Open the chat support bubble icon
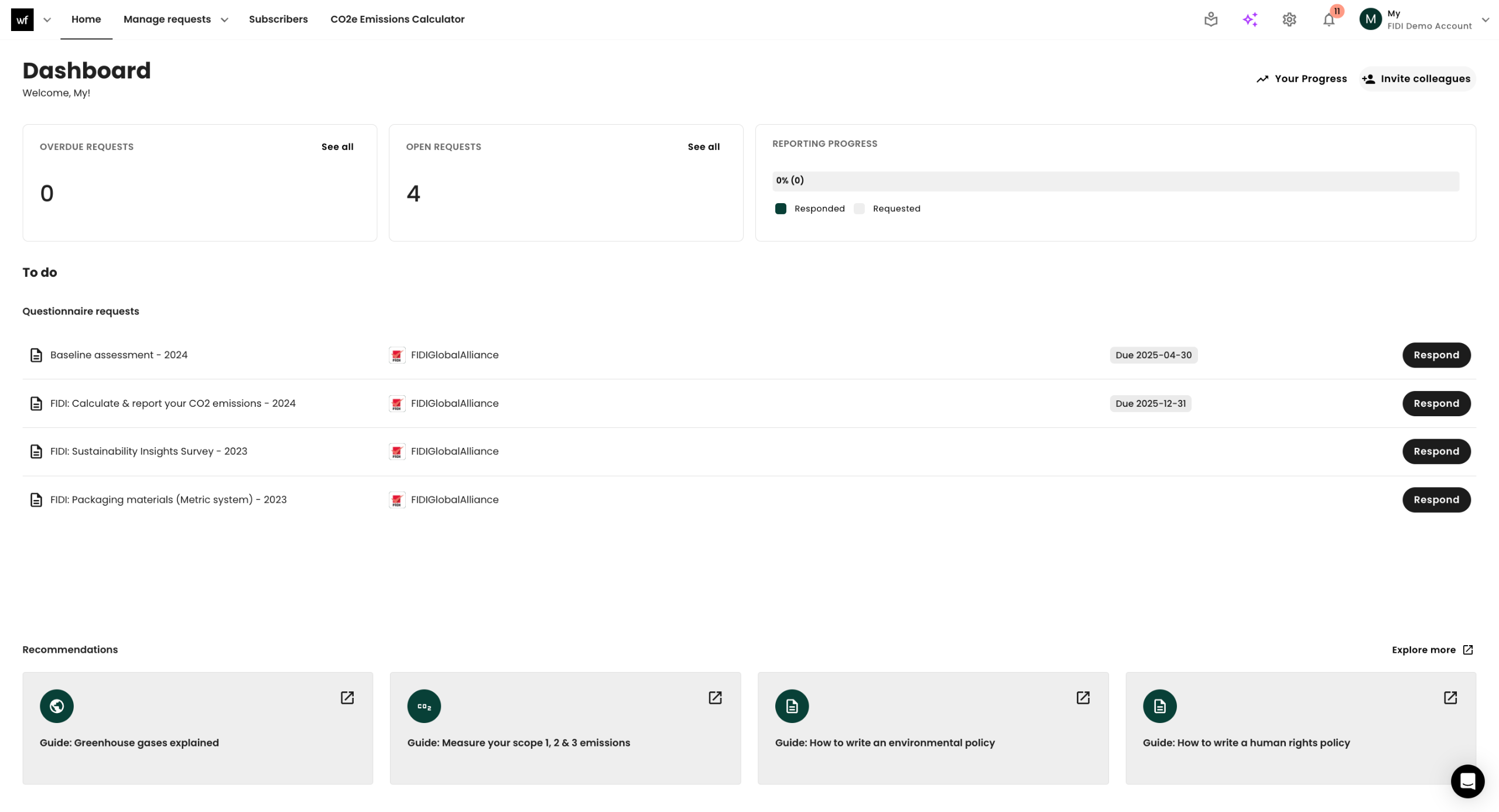 click(1467, 781)
